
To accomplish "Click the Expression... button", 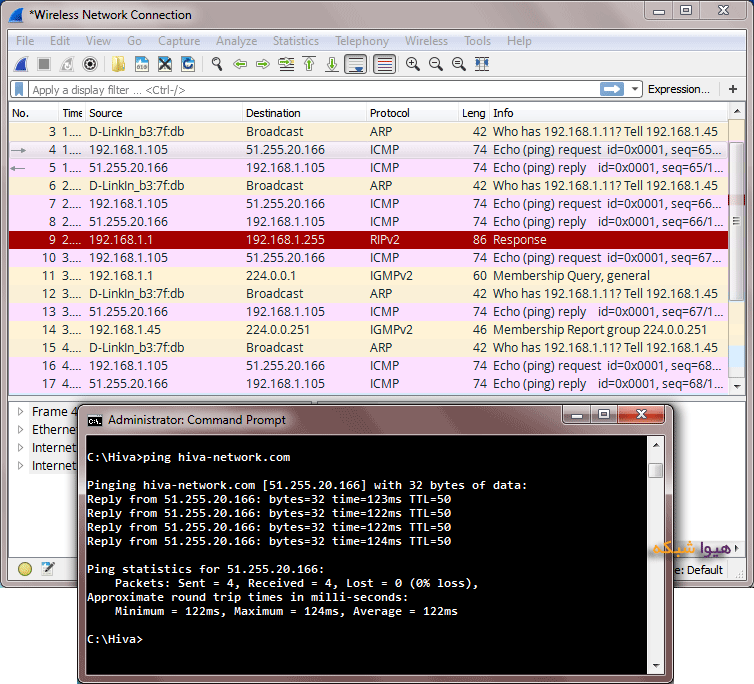I will coord(678,89).
